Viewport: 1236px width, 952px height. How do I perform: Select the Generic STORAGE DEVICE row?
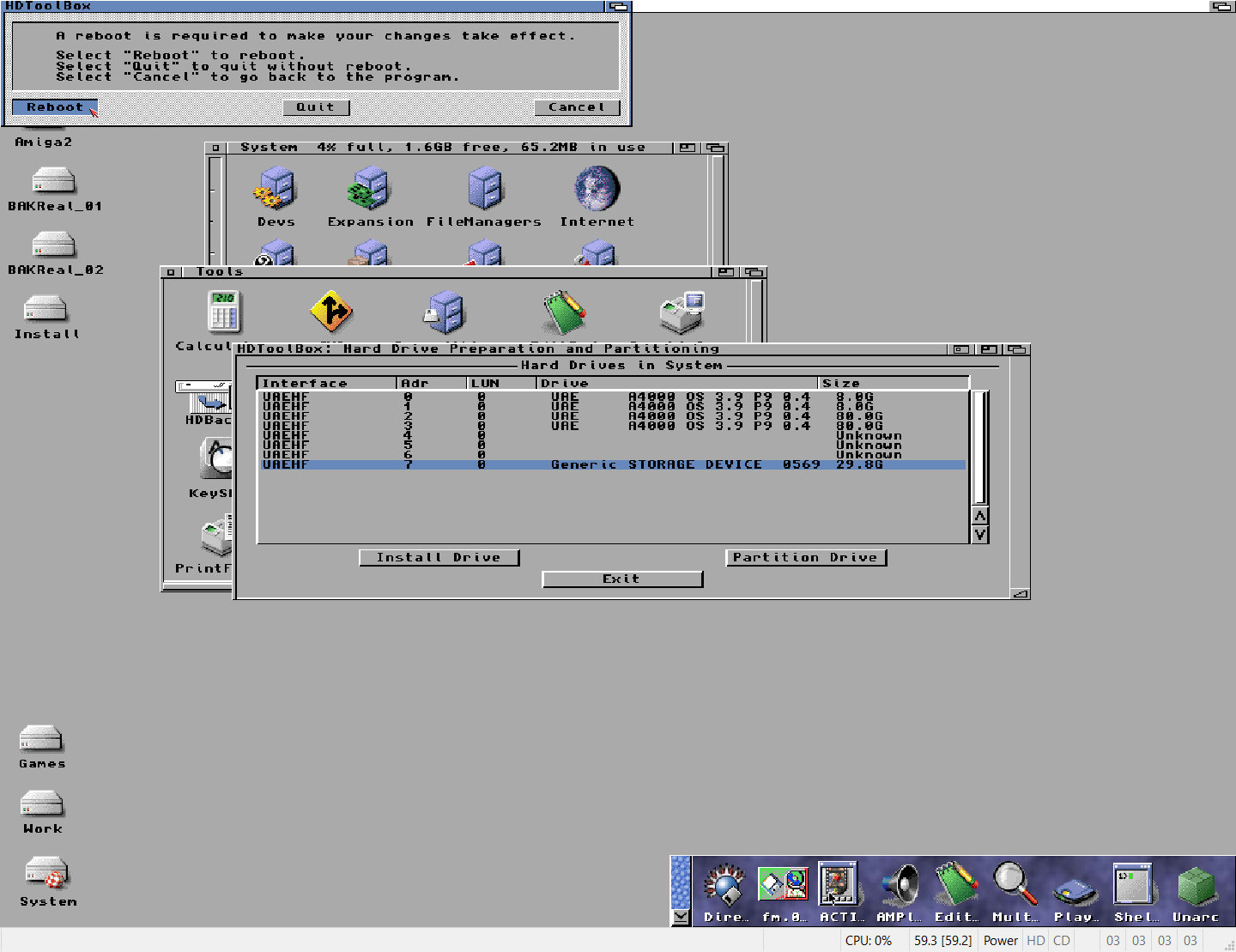pyautogui.click(x=613, y=464)
